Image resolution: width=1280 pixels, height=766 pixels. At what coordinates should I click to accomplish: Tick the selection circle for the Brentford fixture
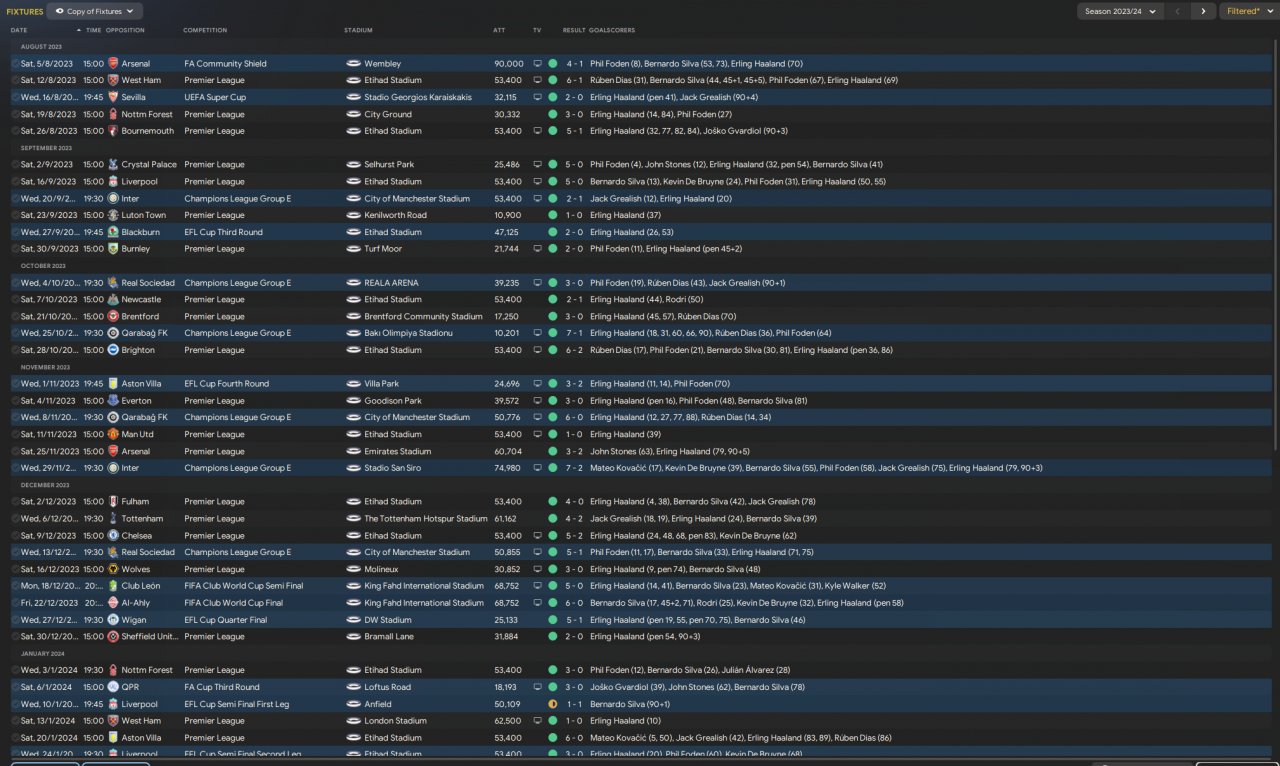pyautogui.click(x=15, y=316)
